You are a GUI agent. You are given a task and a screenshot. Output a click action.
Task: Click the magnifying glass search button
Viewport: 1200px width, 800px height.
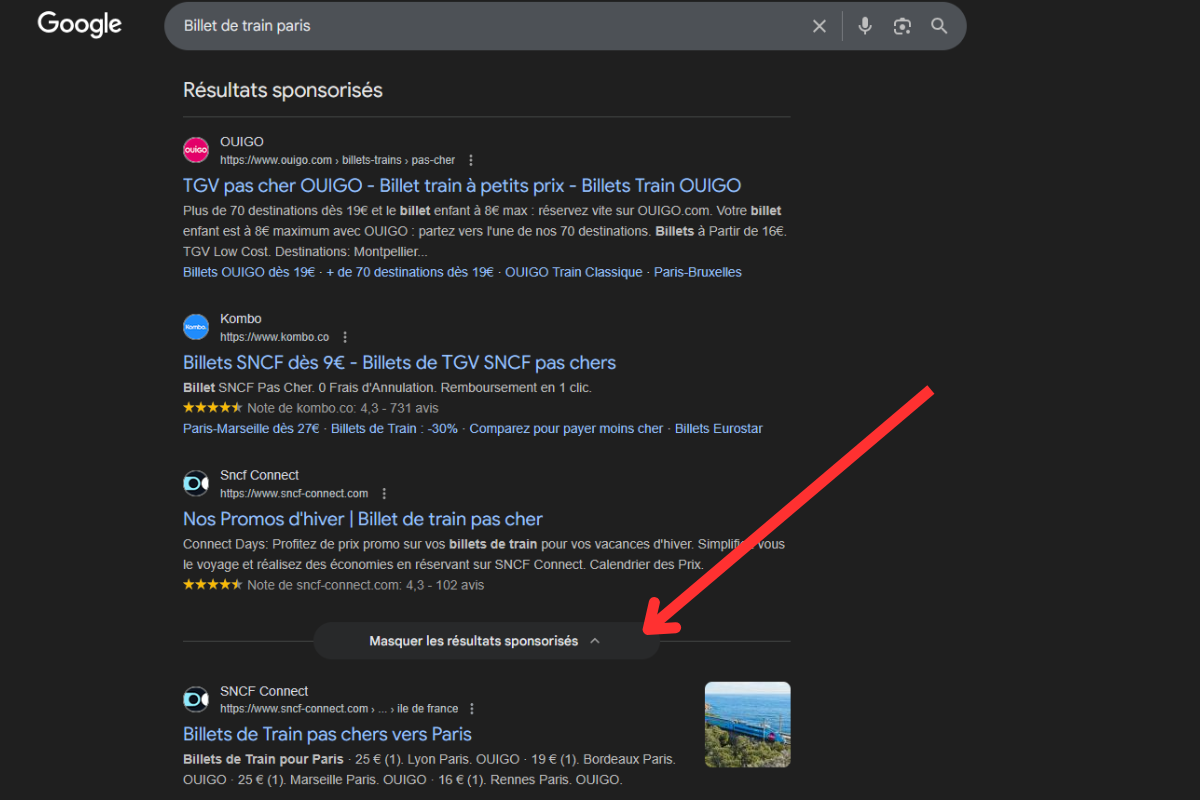tap(939, 26)
